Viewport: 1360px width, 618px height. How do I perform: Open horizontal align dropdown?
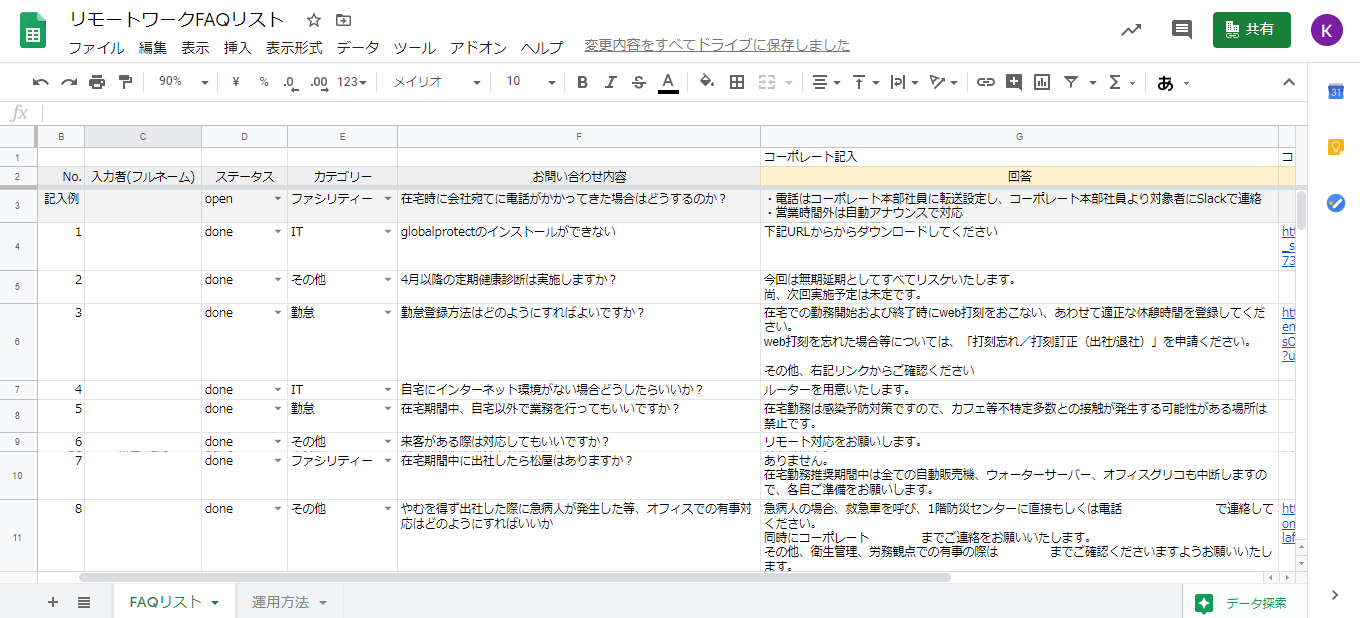pos(825,82)
